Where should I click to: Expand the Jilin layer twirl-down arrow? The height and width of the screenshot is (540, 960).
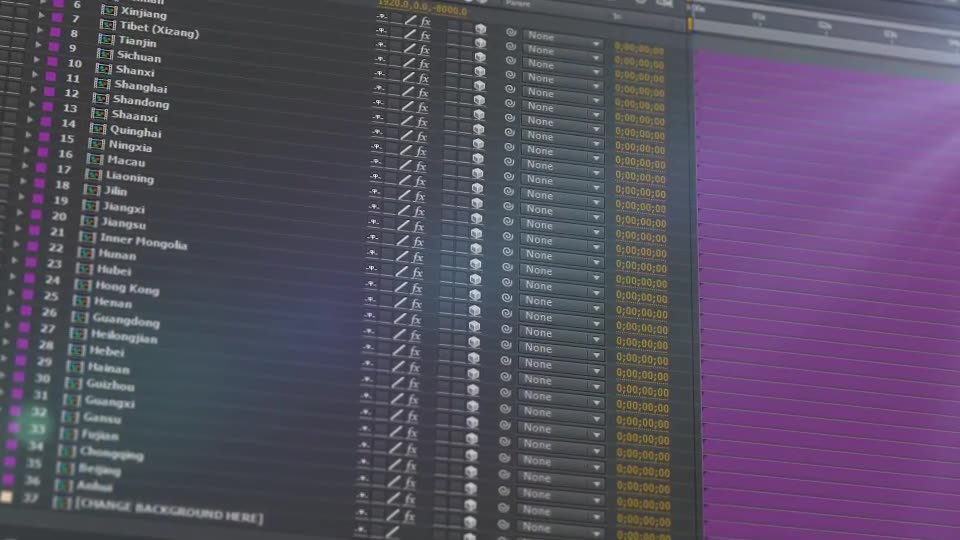point(24,181)
